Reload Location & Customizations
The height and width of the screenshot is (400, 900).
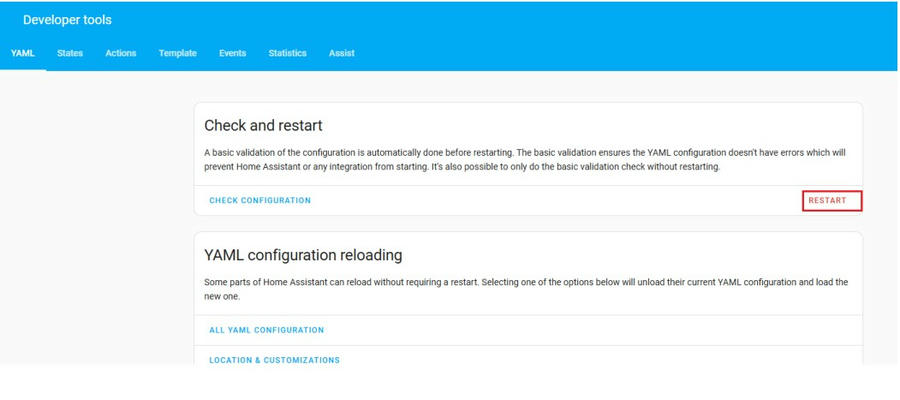(x=274, y=360)
